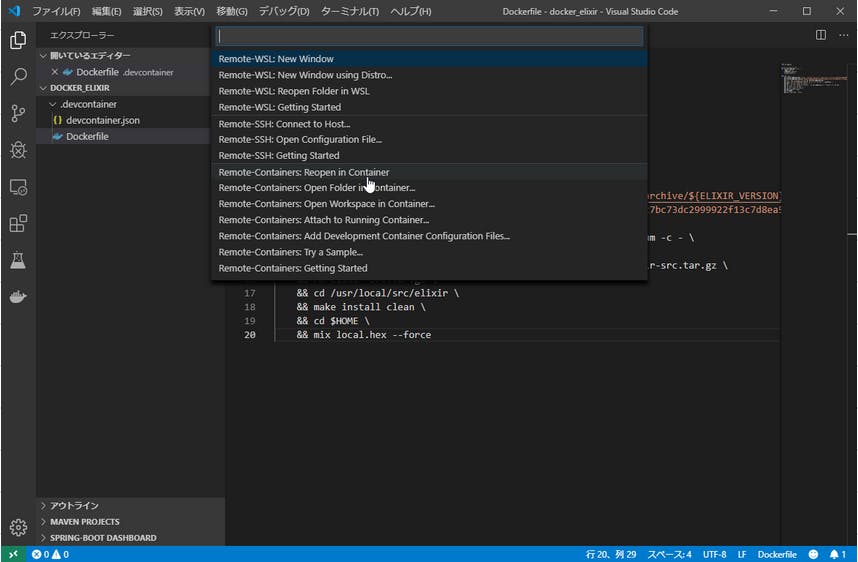Select Add Development Container Configuration Files

430,236
